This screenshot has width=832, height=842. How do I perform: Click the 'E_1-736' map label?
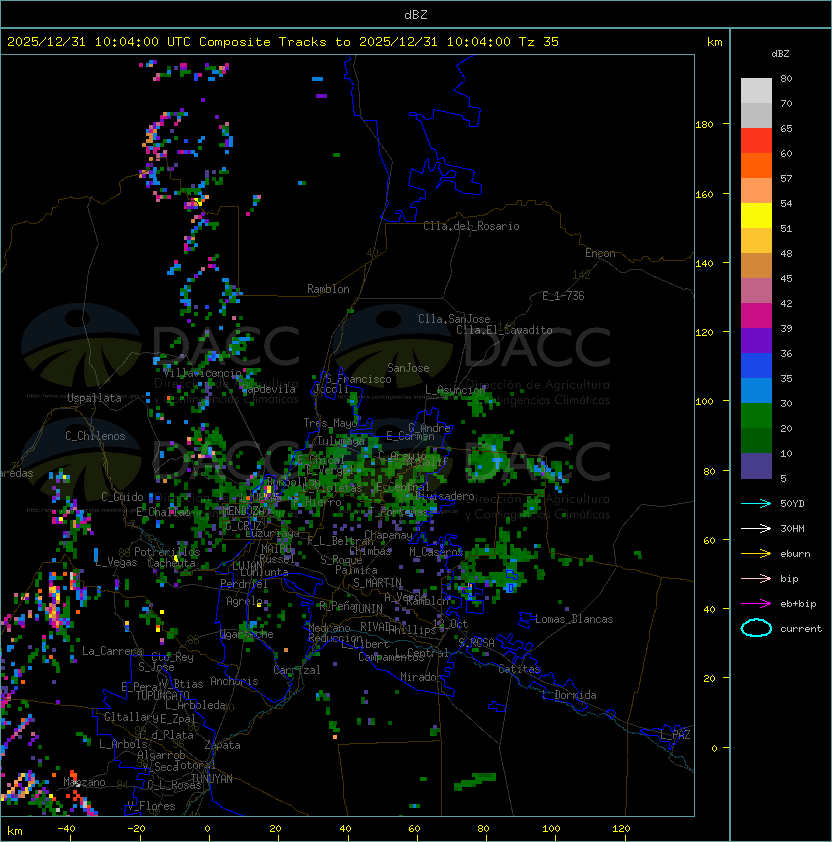click(x=563, y=296)
